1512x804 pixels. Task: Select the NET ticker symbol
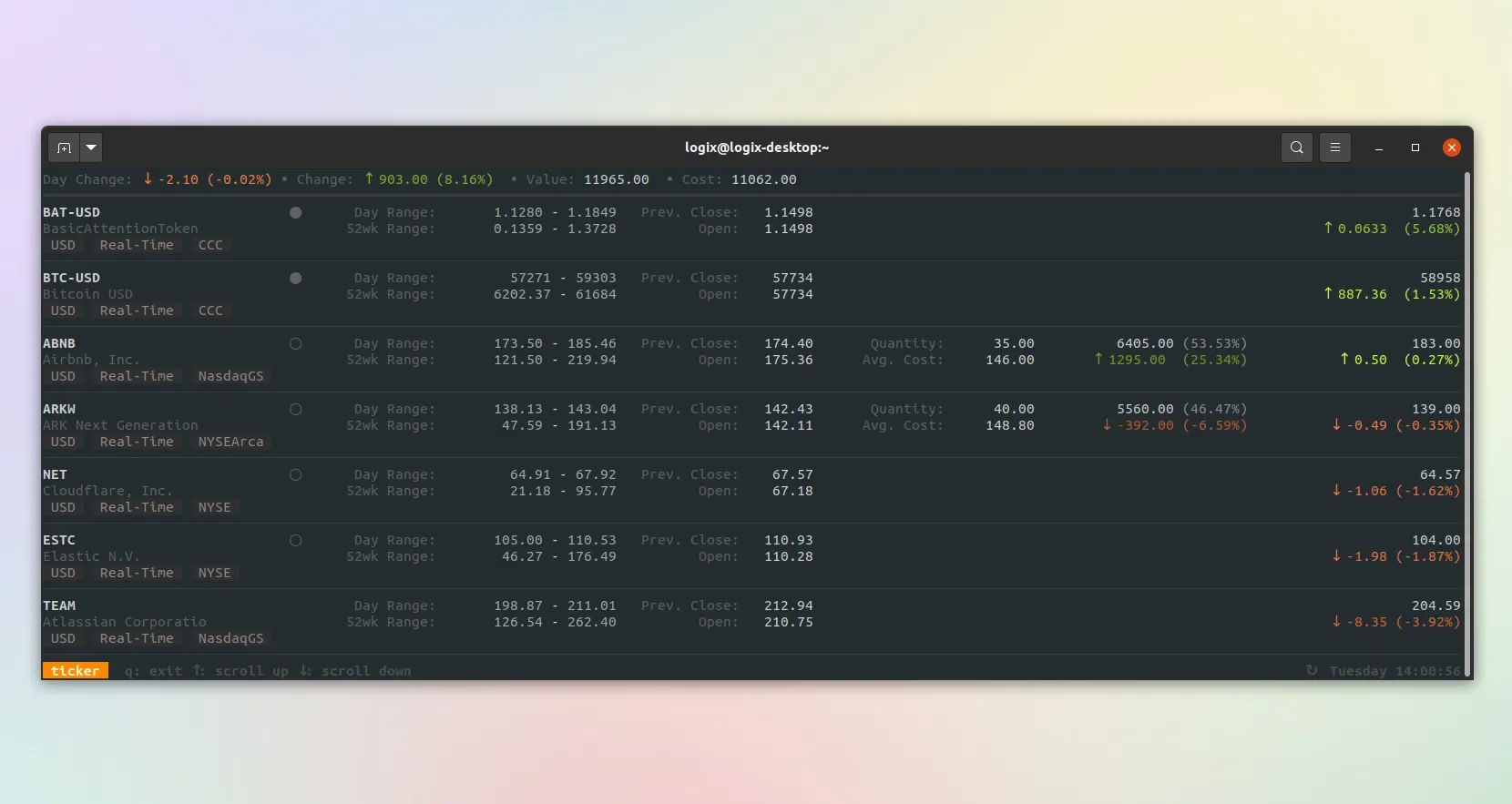[55, 475]
